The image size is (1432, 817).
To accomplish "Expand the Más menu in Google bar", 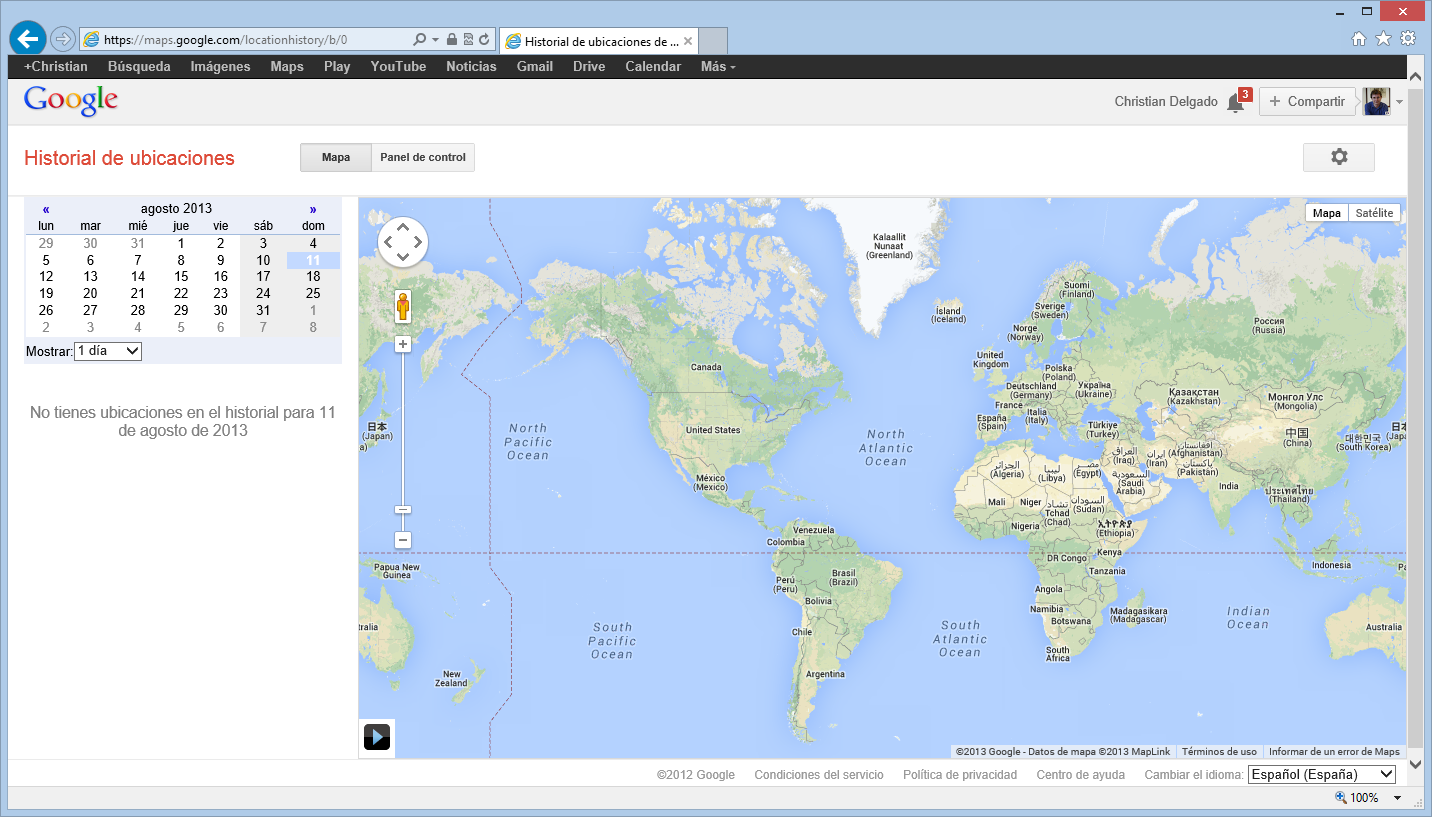I will click(x=718, y=67).
